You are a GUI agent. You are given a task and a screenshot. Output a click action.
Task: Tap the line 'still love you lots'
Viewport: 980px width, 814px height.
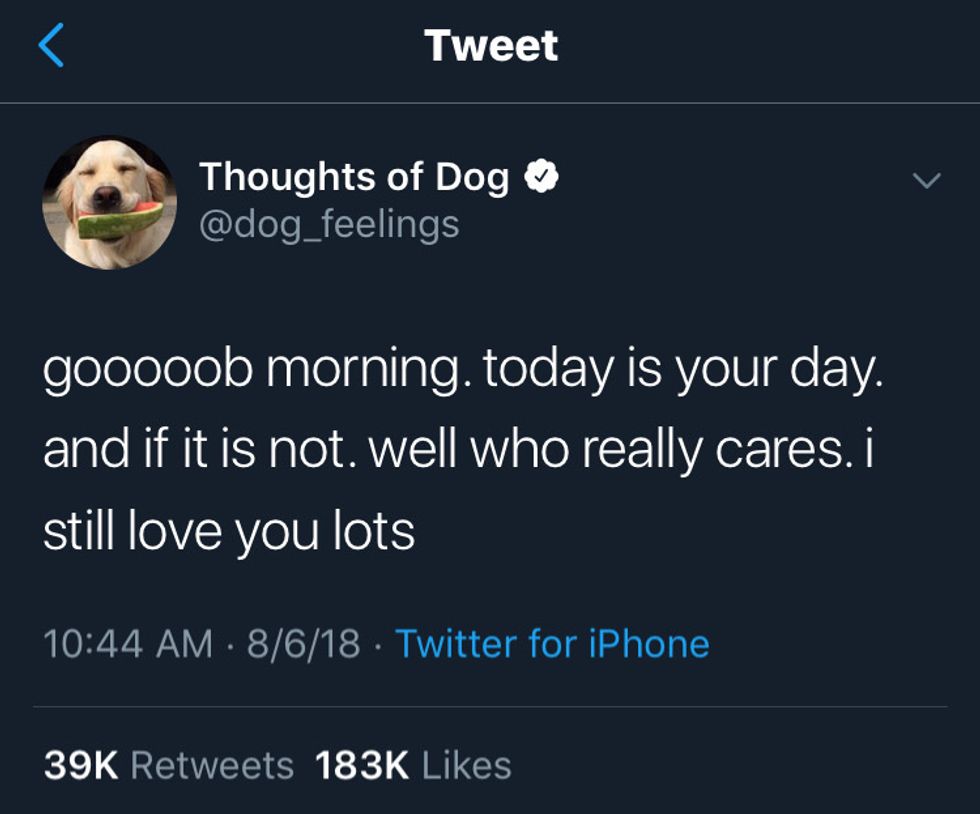228,530
